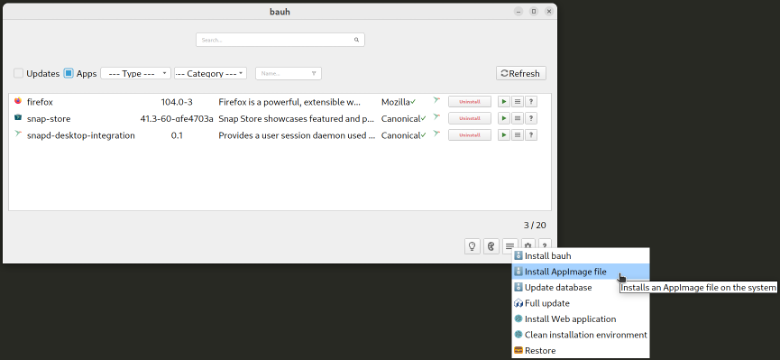Click the lightbulb suggestions icon button
The width and height of the screenshot is (780, 360).
pyautogui.click(x=472, y=246)
